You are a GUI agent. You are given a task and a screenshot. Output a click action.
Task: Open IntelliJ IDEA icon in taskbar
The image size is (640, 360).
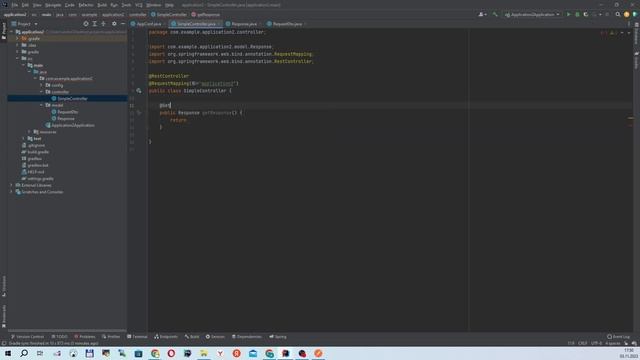tap(285, 353)
